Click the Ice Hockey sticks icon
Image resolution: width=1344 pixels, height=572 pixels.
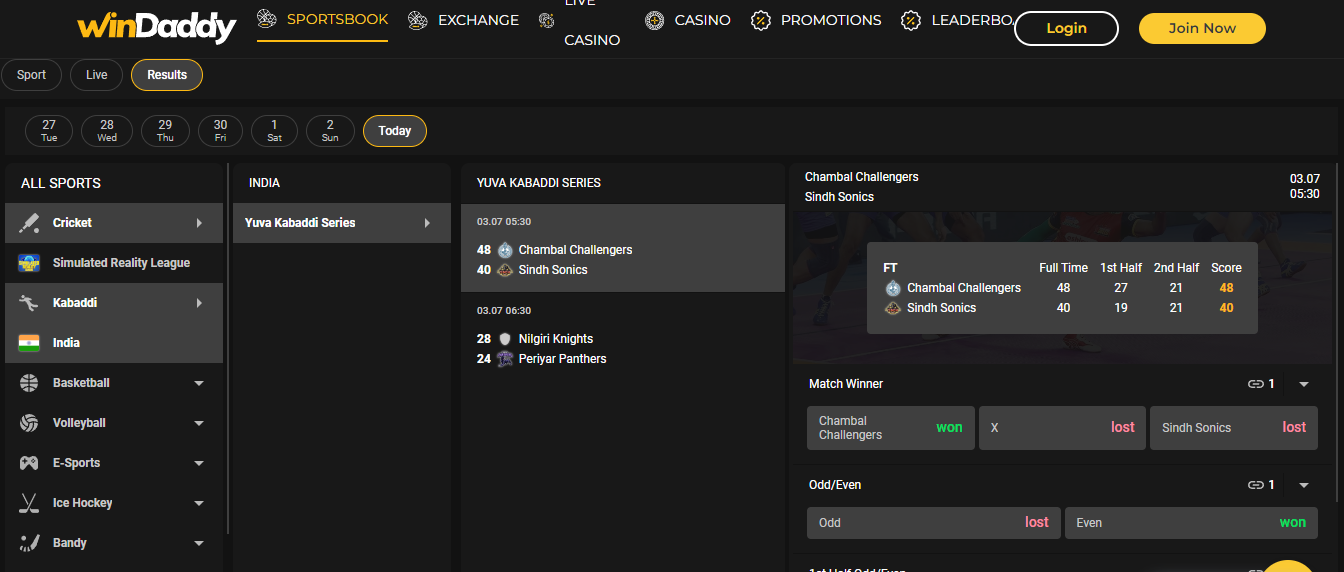(29, 503)
